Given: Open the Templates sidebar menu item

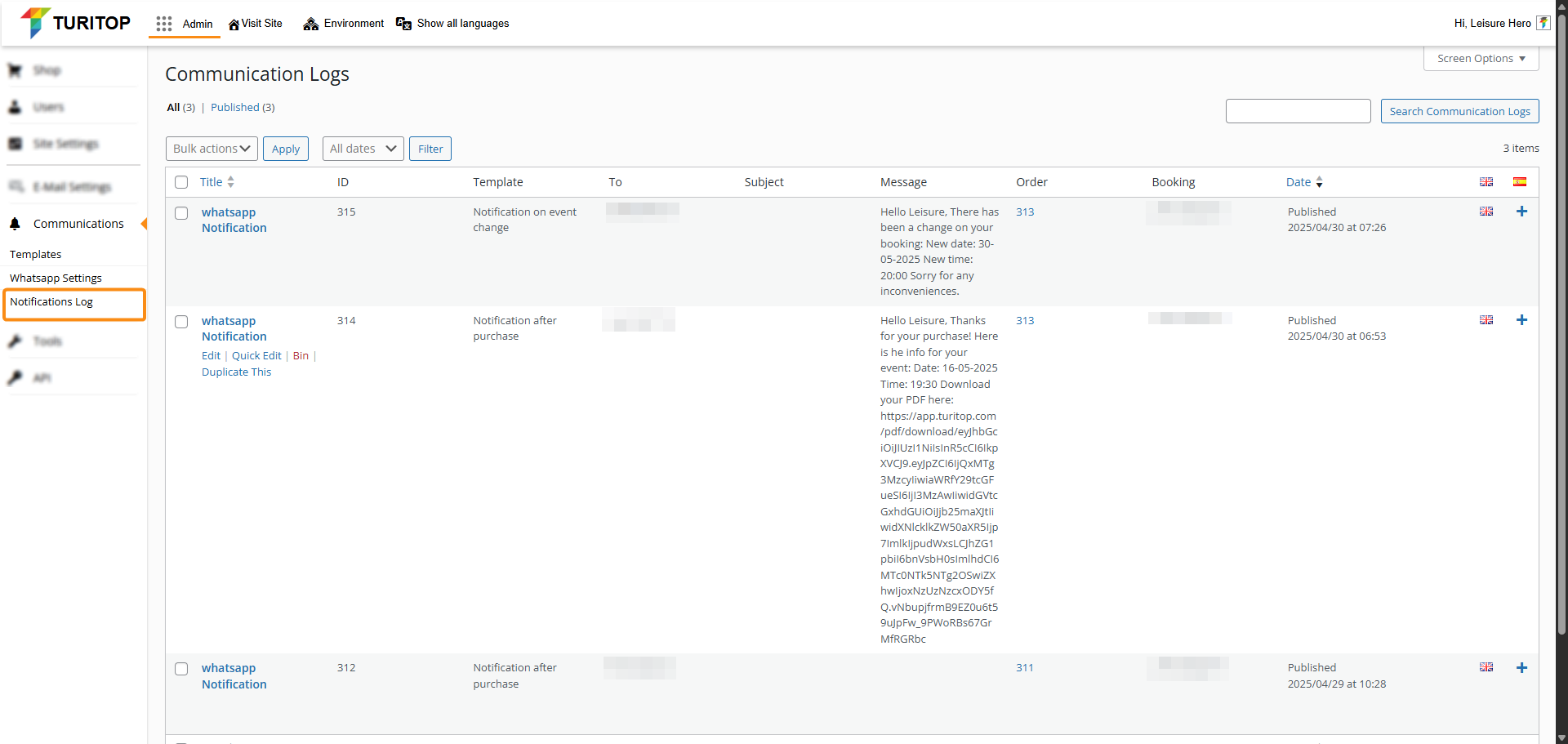Looking at the screenshot, I should (36, 255).
